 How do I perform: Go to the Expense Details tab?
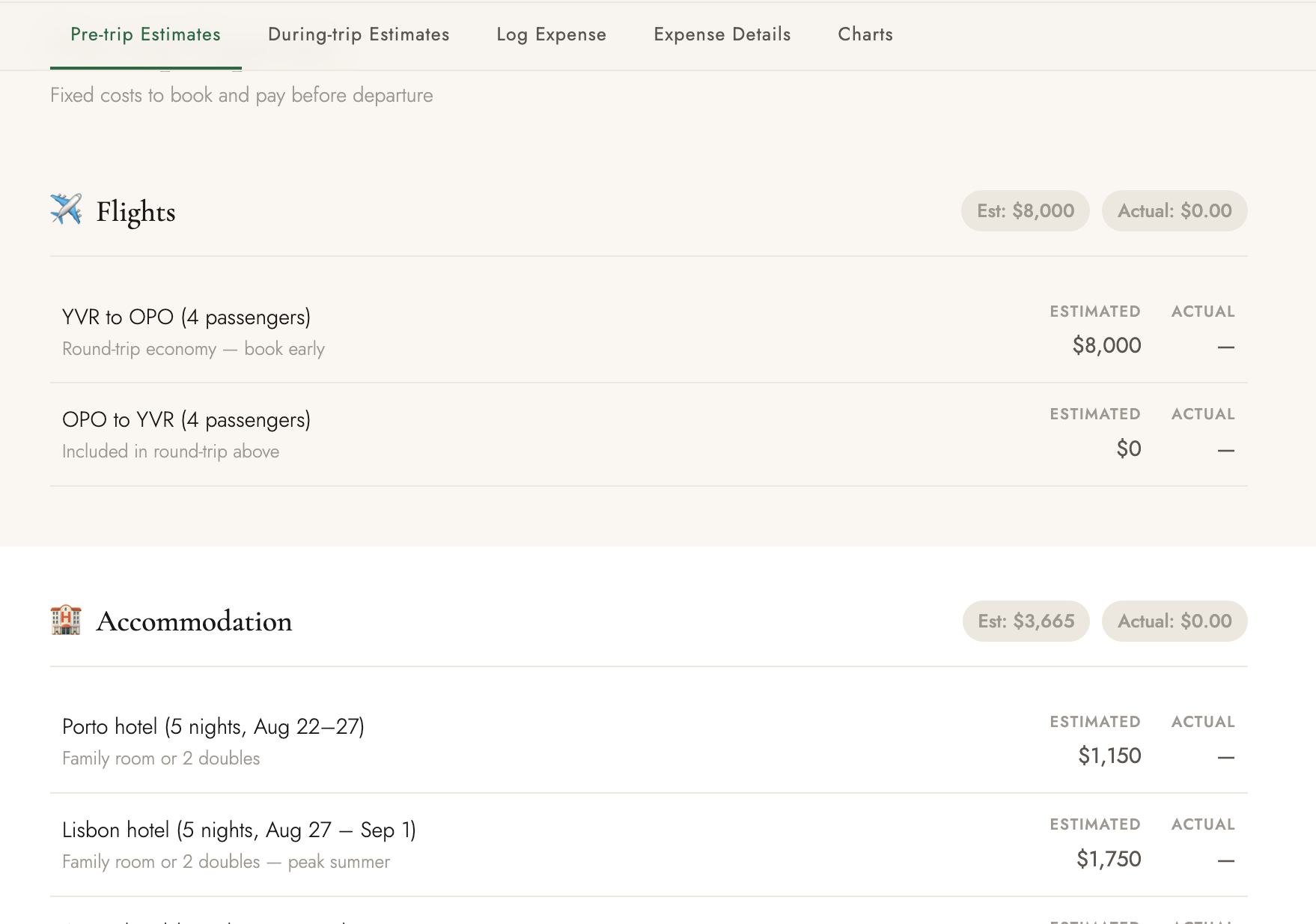tap(722, 34)
